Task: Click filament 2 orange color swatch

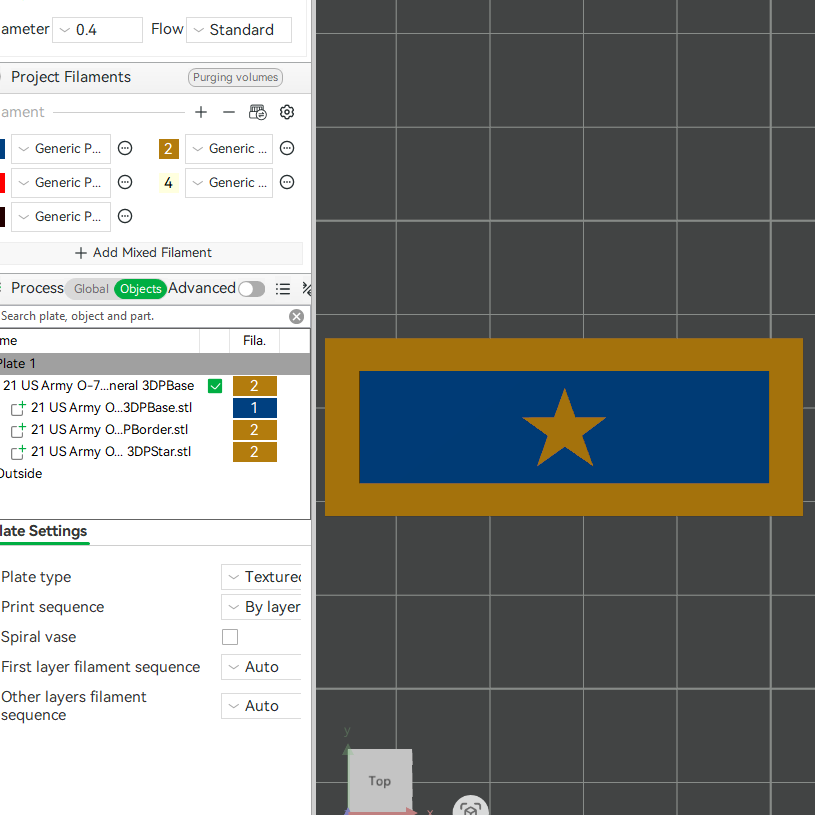Action: [x=169, y=149]
